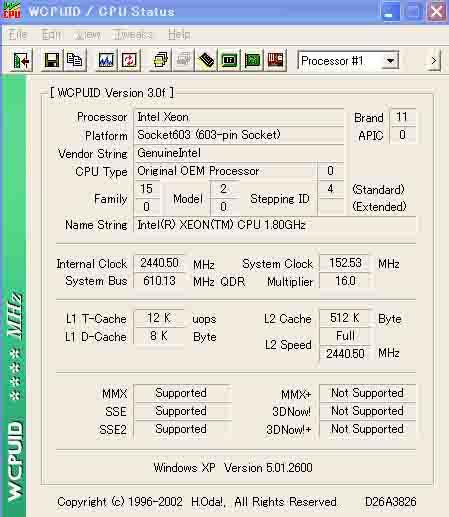Click the Internal Clock value 2440.50
The height and width of the screenshot is (517, 449).
[159, 263]
